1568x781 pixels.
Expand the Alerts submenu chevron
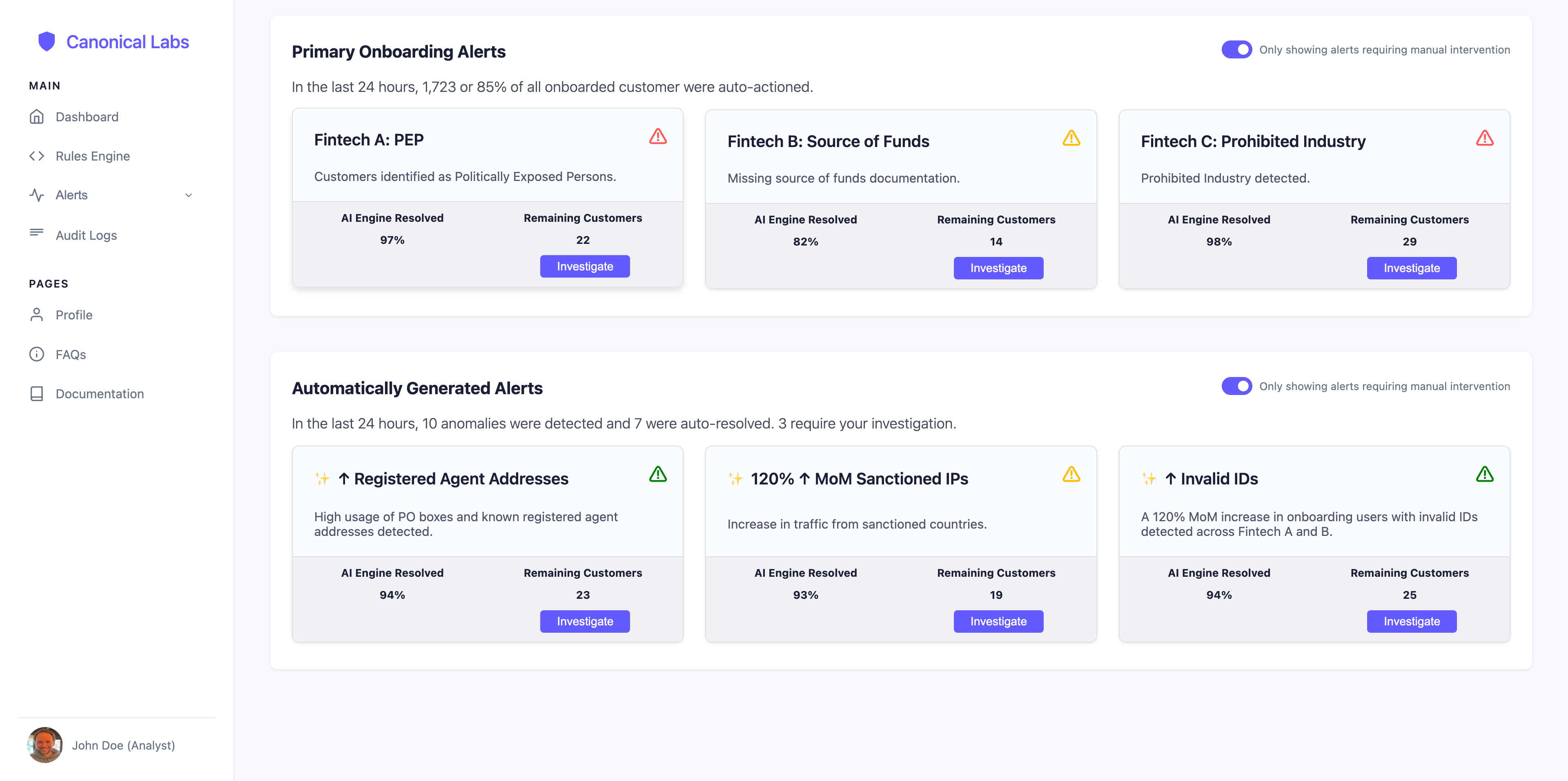pos(188,195)
